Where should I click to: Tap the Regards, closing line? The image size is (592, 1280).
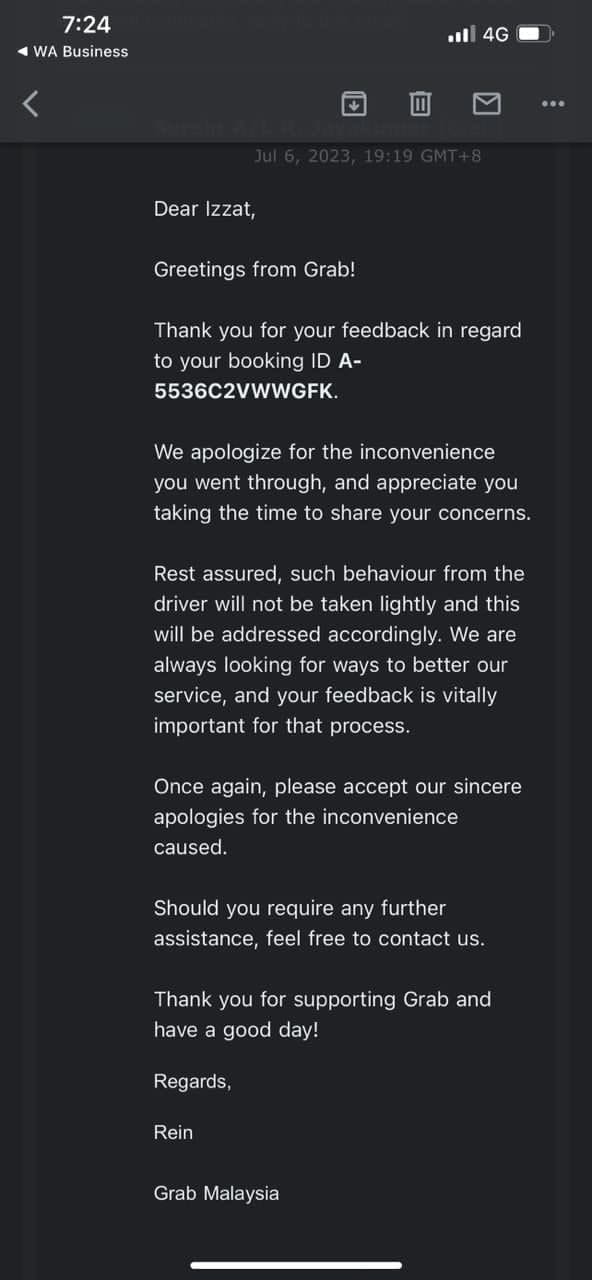click(193, 1081)
